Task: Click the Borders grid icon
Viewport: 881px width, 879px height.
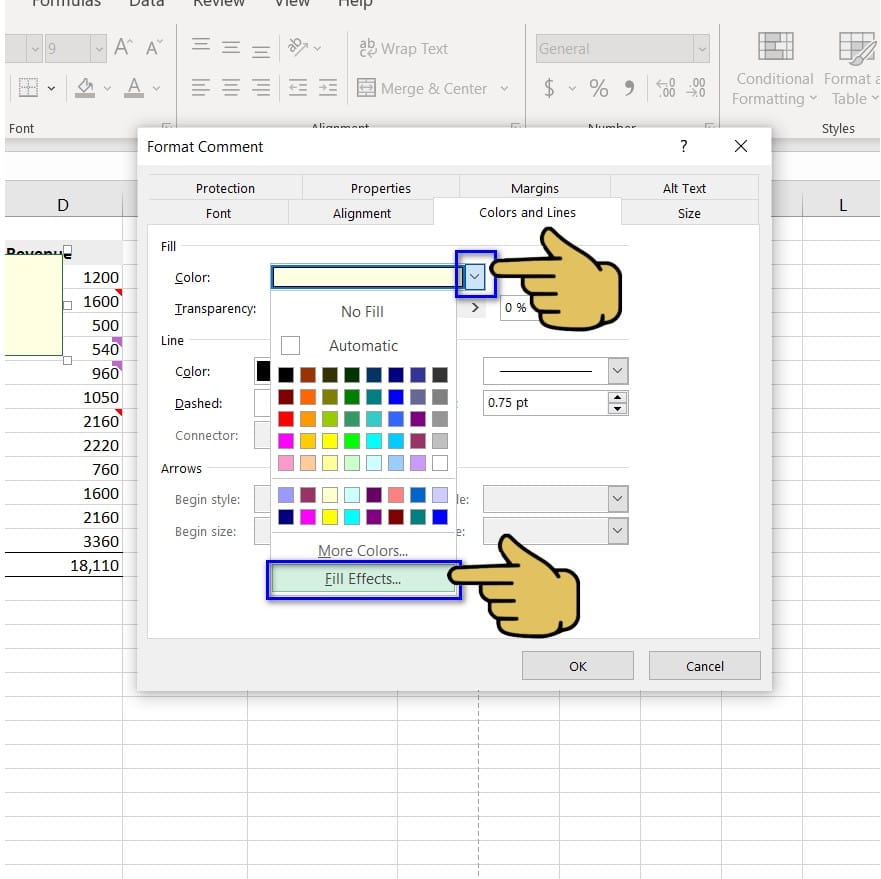Action: (x=28, y=88)
